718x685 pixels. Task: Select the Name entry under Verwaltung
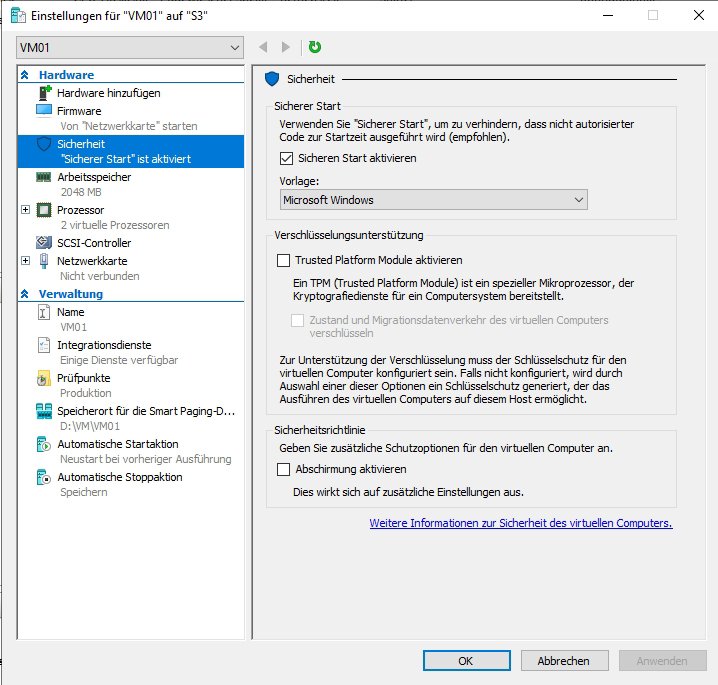point(70,312)
